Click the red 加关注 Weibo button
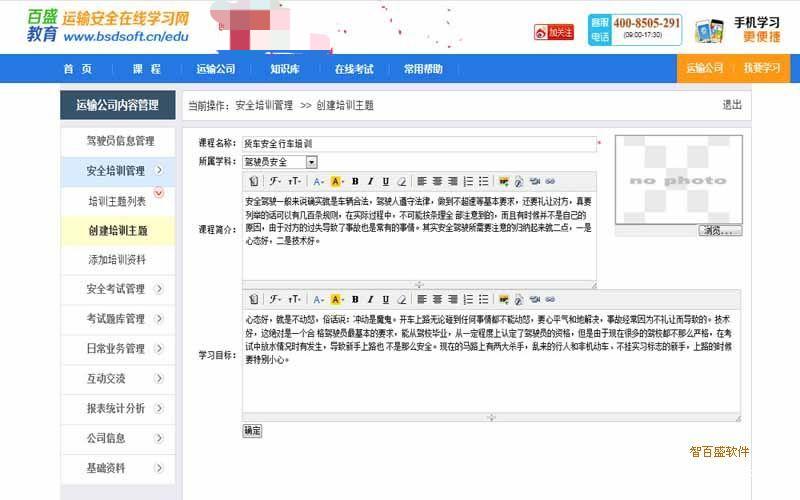Viewport: 800px width, 500px height. tap(554, 32)
